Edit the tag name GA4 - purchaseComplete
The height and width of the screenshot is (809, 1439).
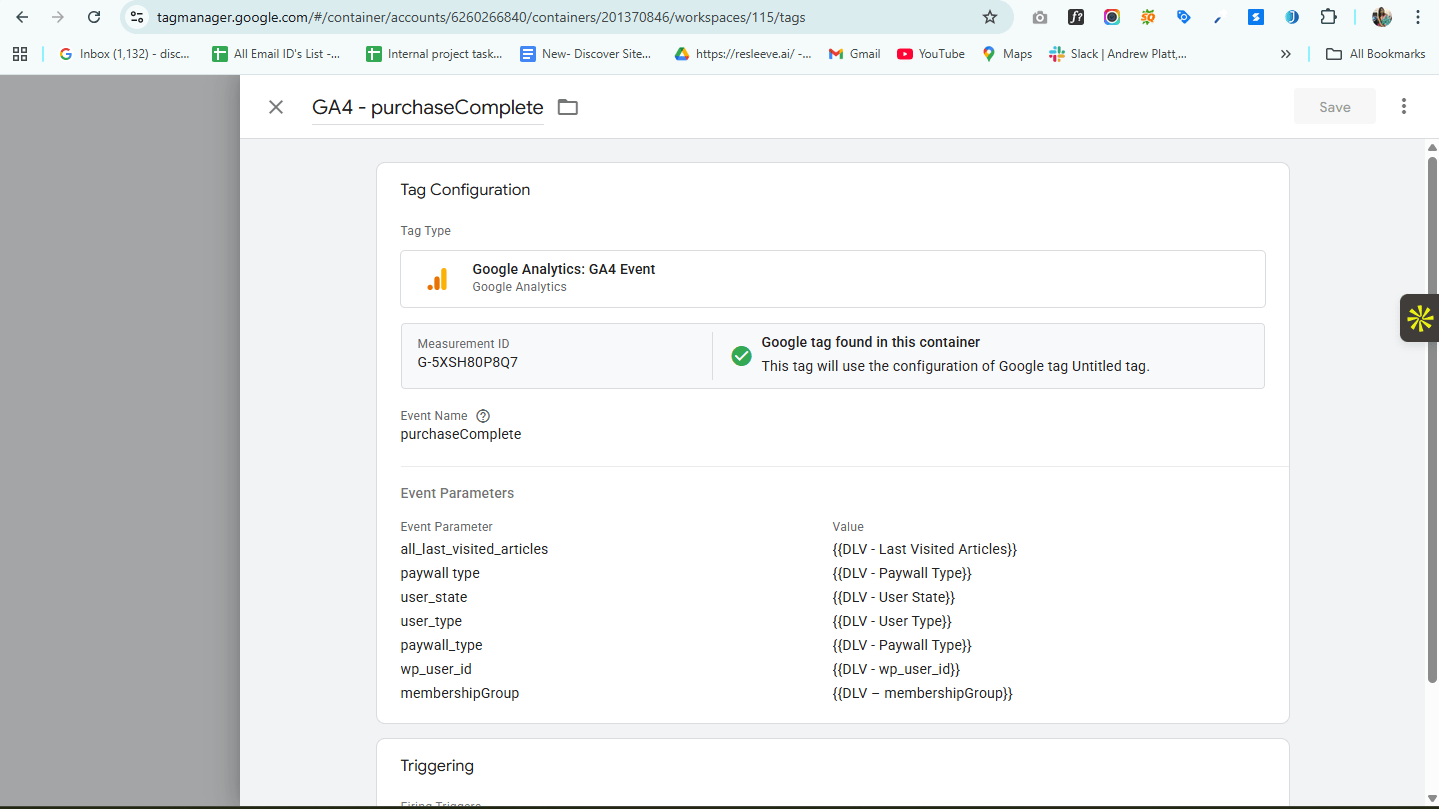pos(428,107)
